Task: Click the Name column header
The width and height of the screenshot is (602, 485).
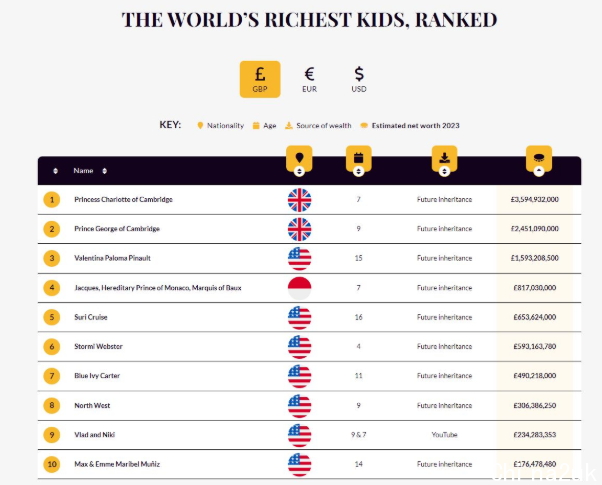Action: pos(83,171)
